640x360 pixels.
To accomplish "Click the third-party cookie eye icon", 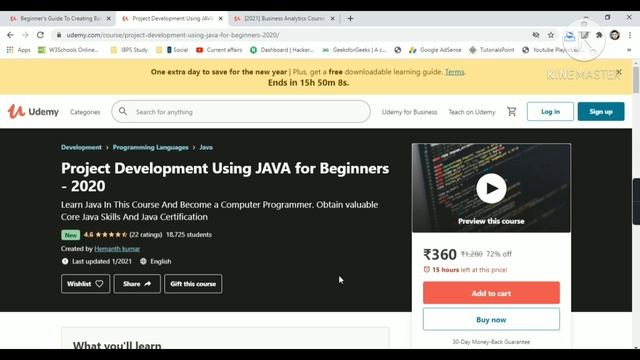I will [x=536, y=35].
